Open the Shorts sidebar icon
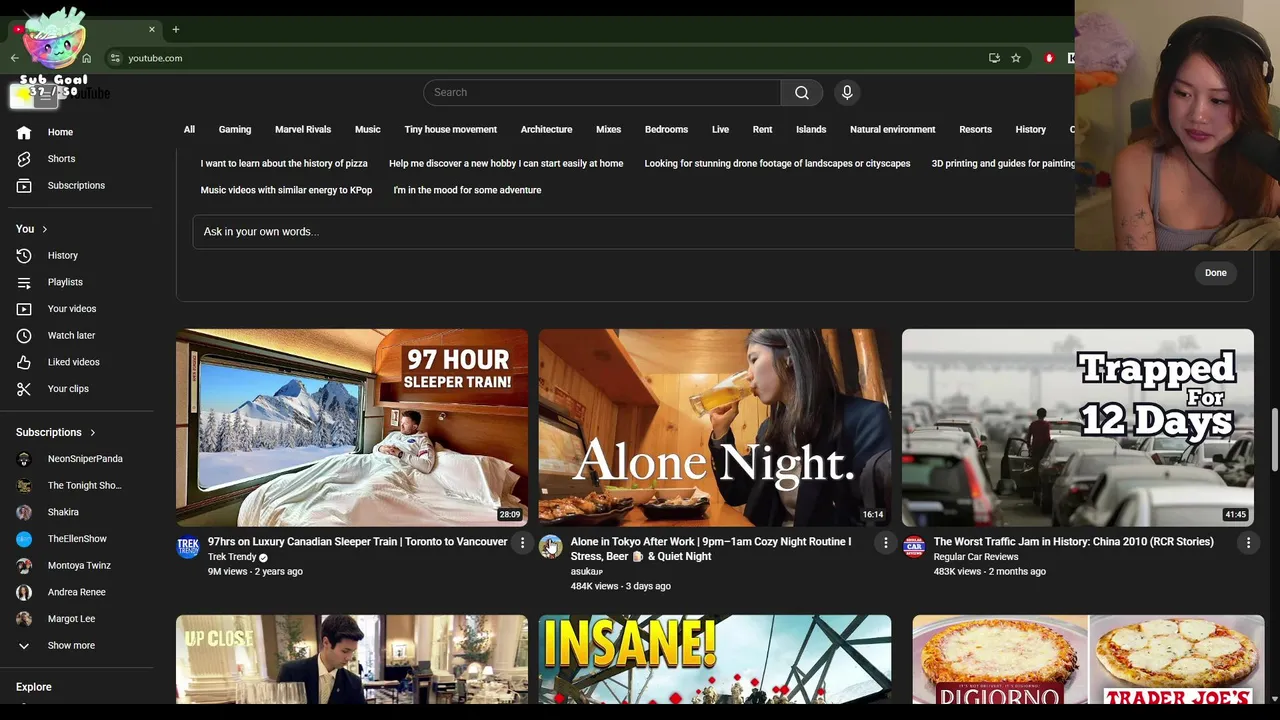The width and height of the screenshot is (1280, 720). tap(24, 159)
